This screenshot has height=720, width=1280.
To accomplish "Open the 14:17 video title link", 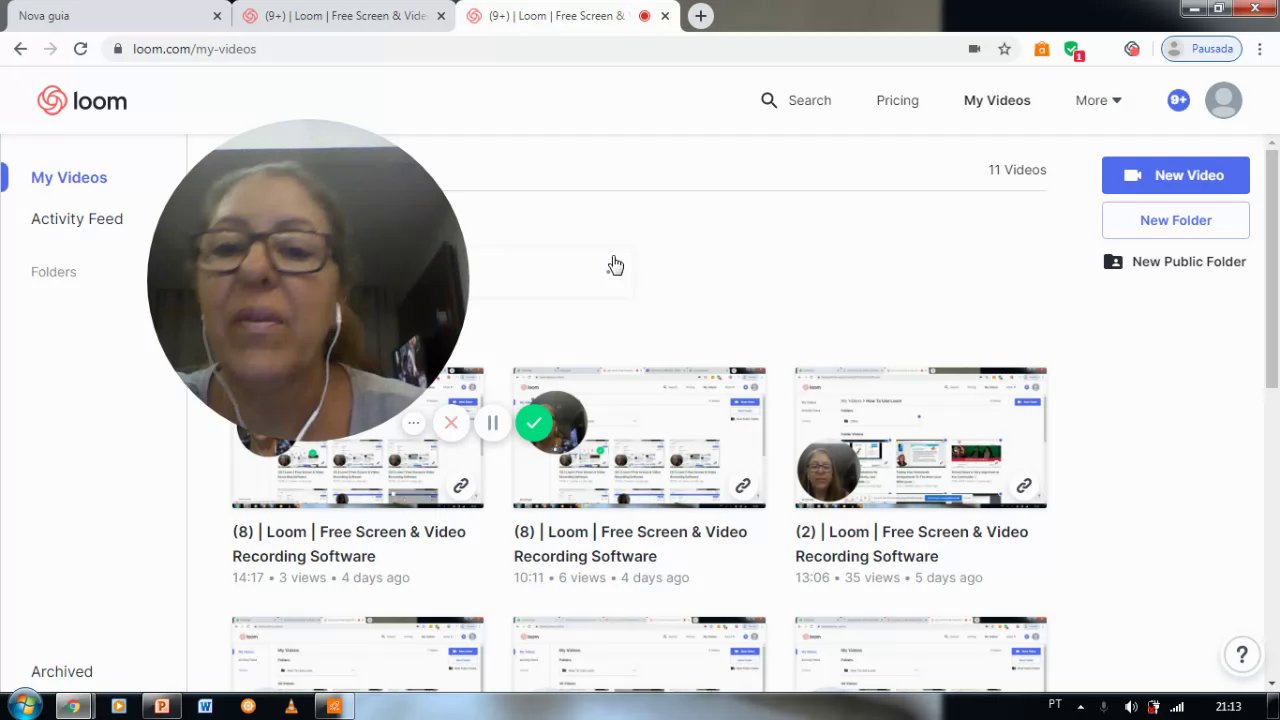I will 349,543.
